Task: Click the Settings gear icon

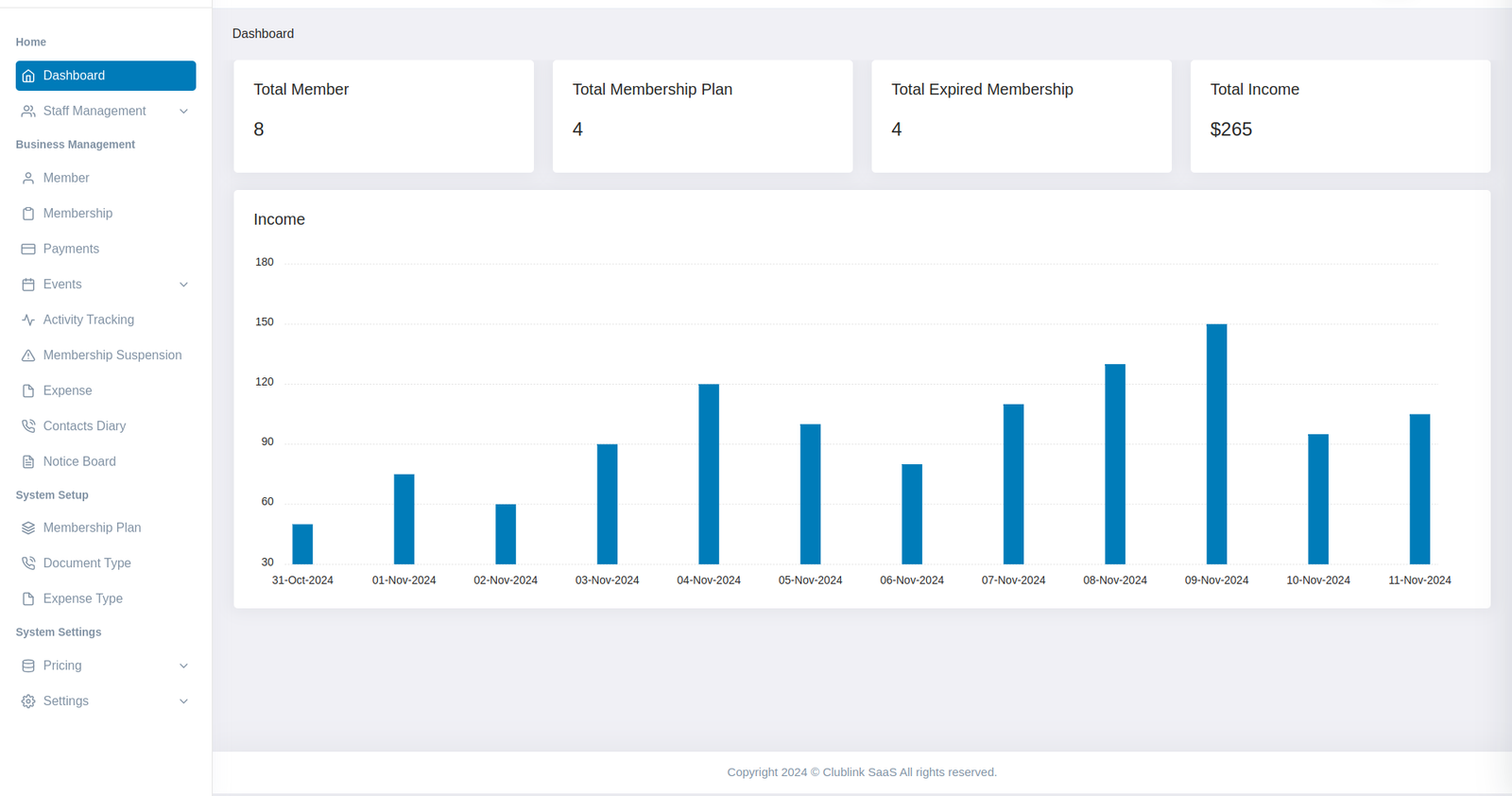Action: [x=28, y=701]
